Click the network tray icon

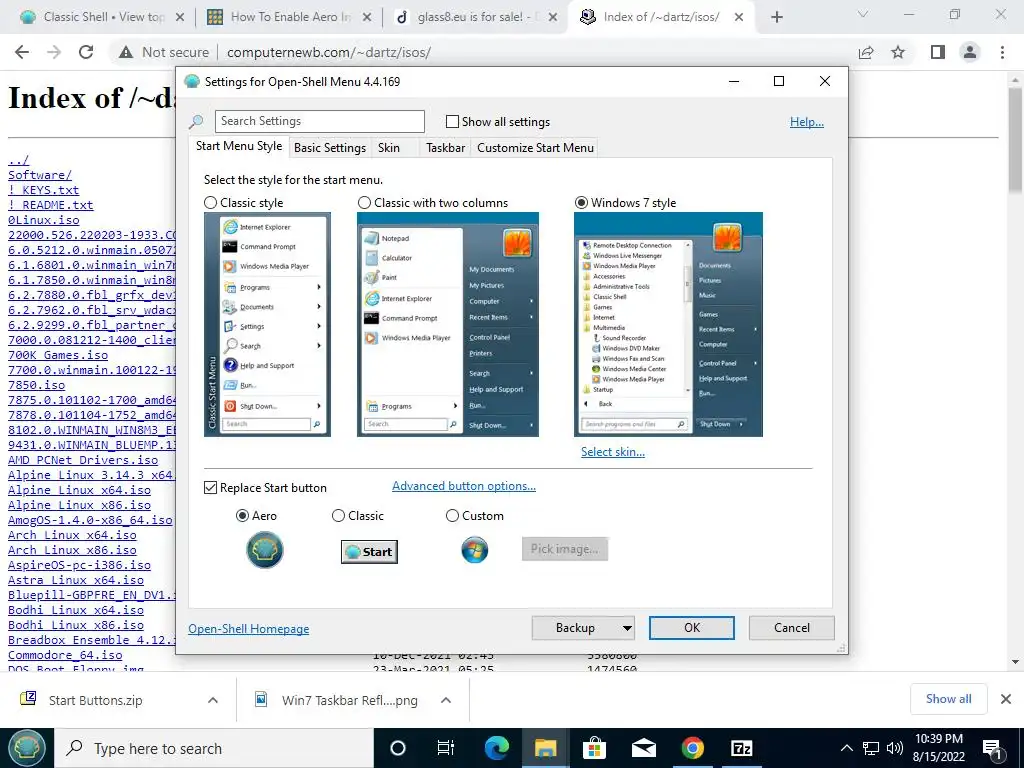pyautogui.click(x=871, y=748)
